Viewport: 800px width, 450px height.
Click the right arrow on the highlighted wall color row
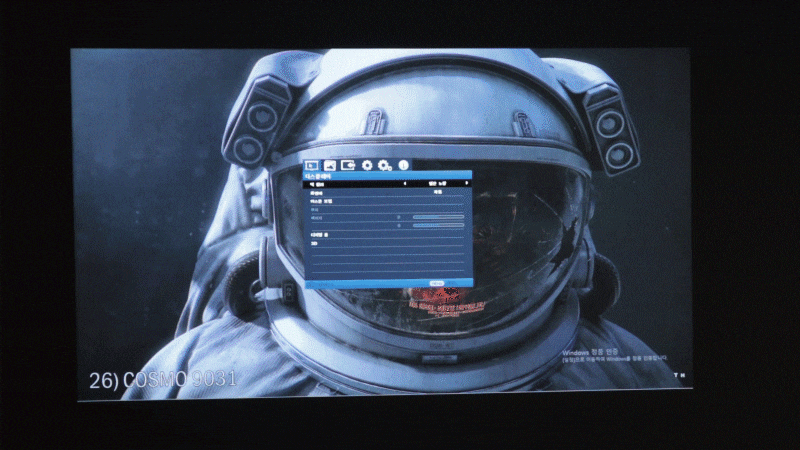click(466, 183)
